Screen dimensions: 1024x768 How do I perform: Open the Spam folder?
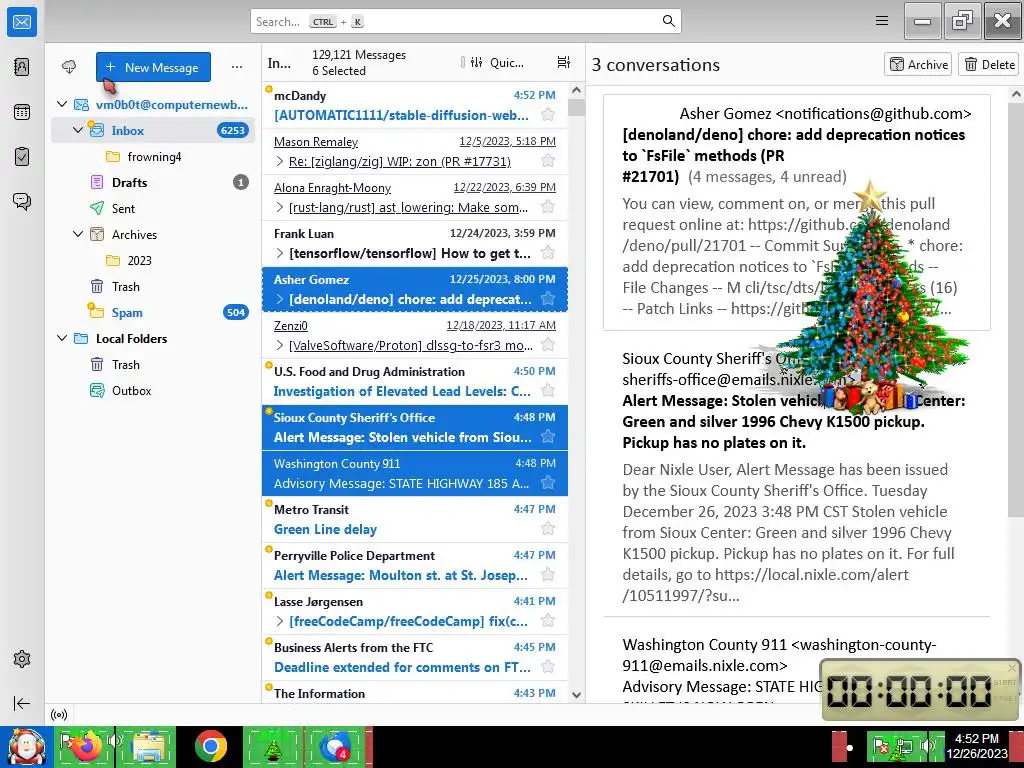153,312
